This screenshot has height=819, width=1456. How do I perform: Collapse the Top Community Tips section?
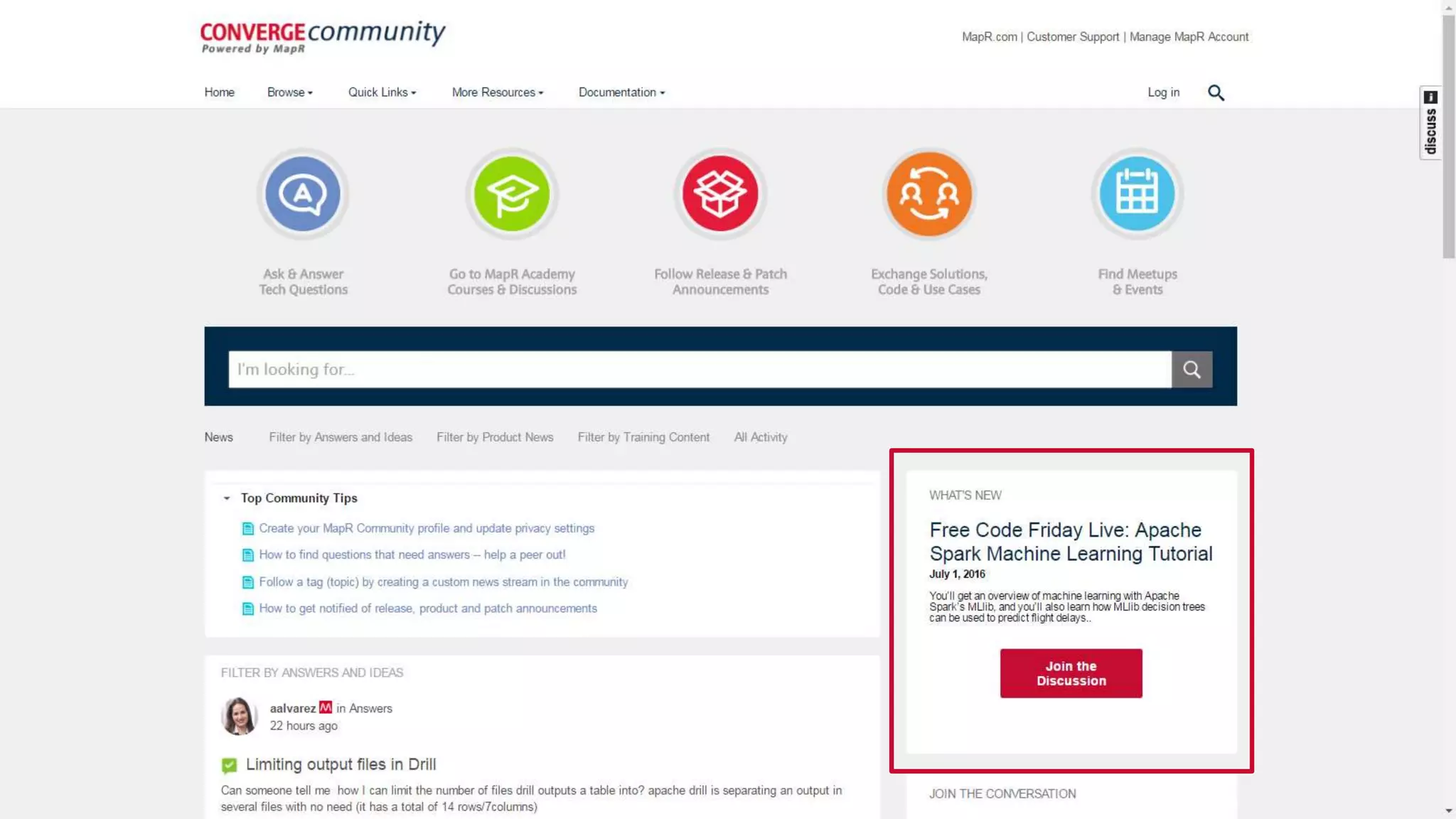(x=227, y=498)
